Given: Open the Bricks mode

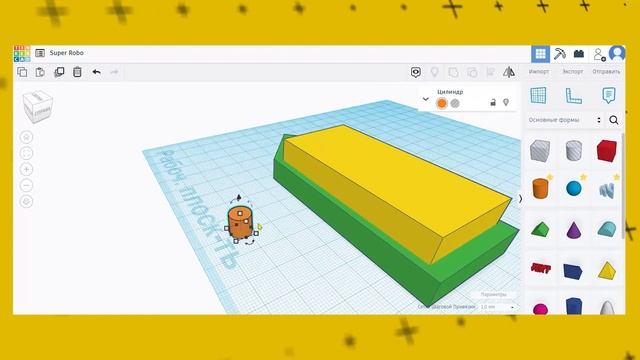Looking at the screenshot, I should pos(579,53).
